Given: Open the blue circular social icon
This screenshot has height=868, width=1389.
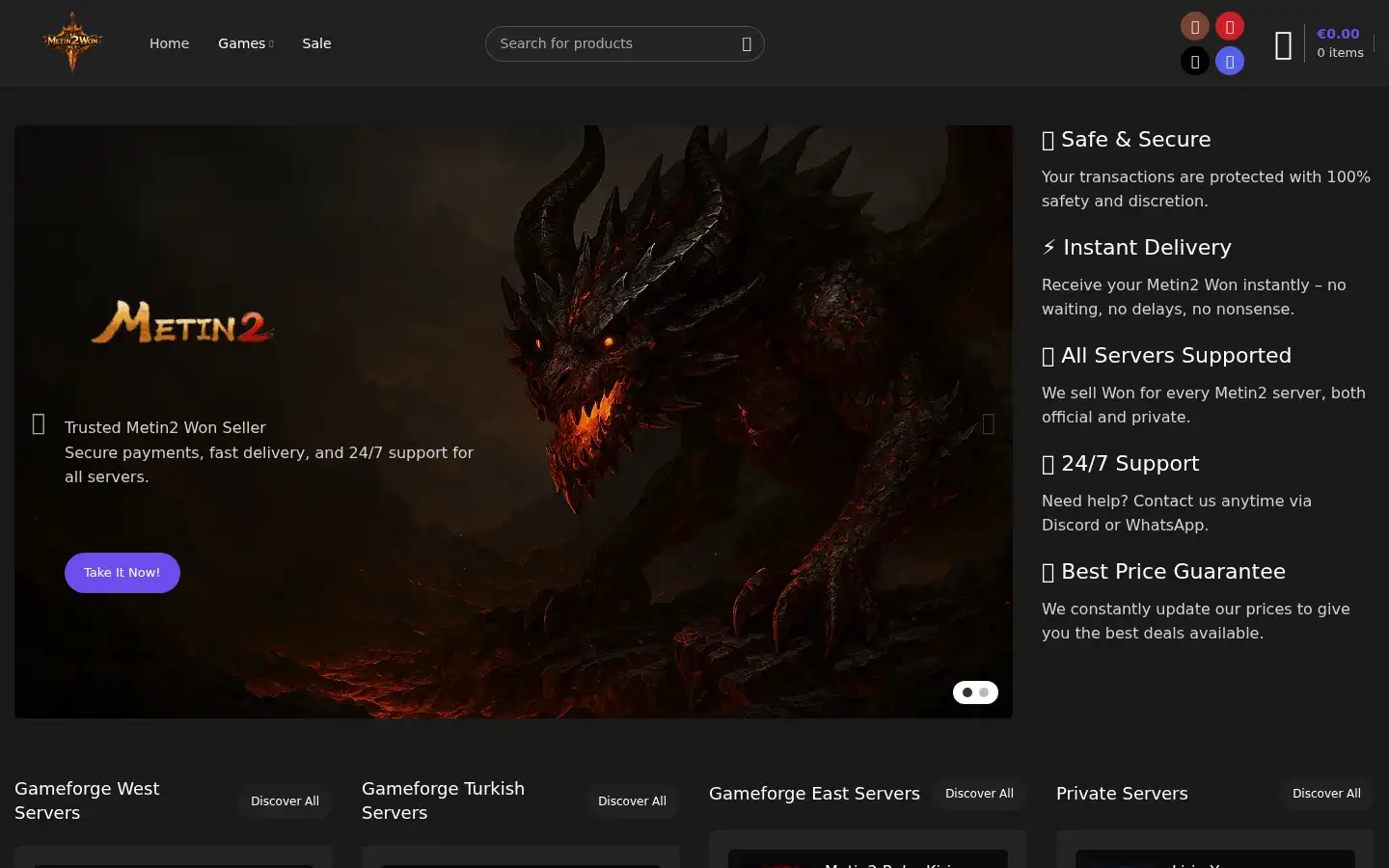Looking at the screenshot, I should [1230, 62].
